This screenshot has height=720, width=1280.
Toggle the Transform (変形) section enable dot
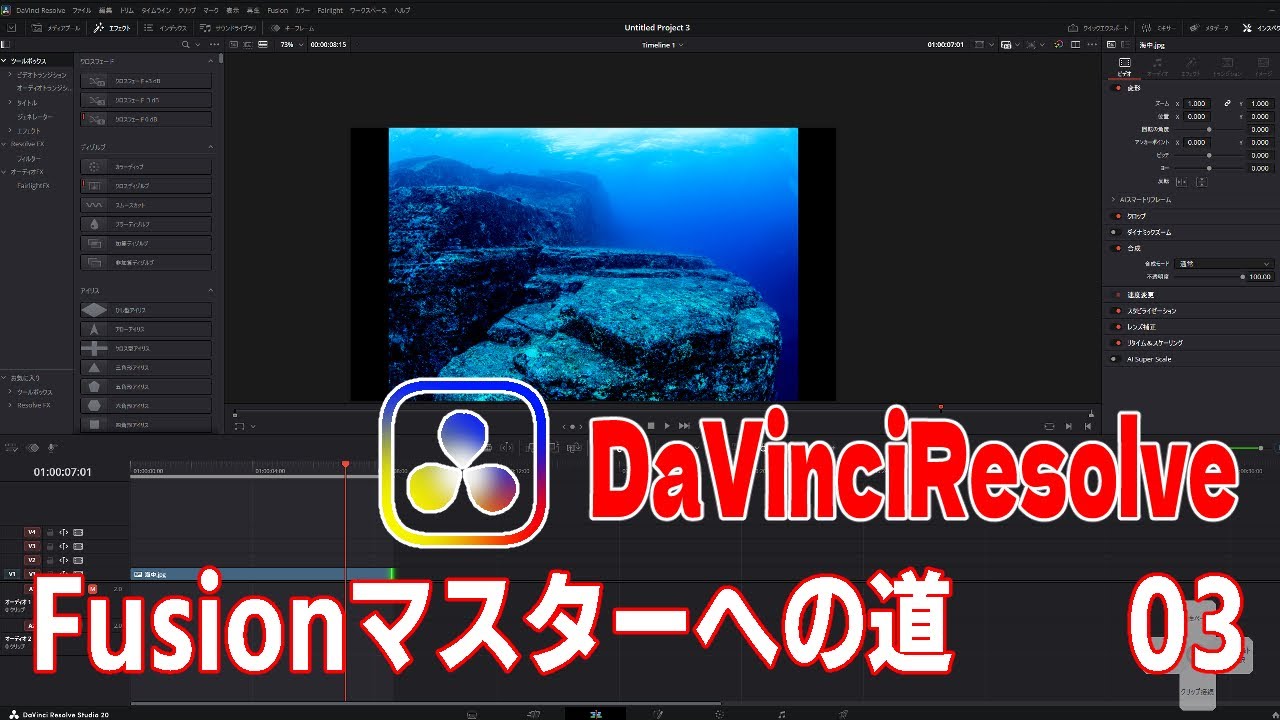(x=1117, y=88)
